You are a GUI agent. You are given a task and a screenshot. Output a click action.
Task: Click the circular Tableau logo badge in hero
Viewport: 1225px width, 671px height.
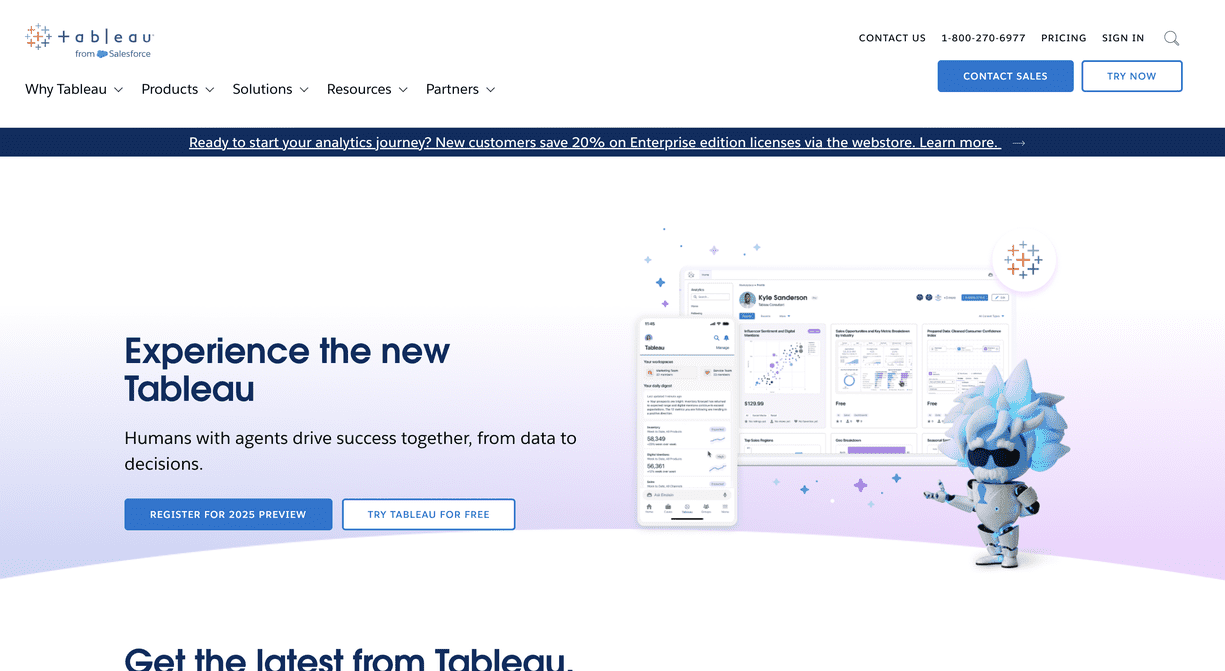coord(1022,260)
